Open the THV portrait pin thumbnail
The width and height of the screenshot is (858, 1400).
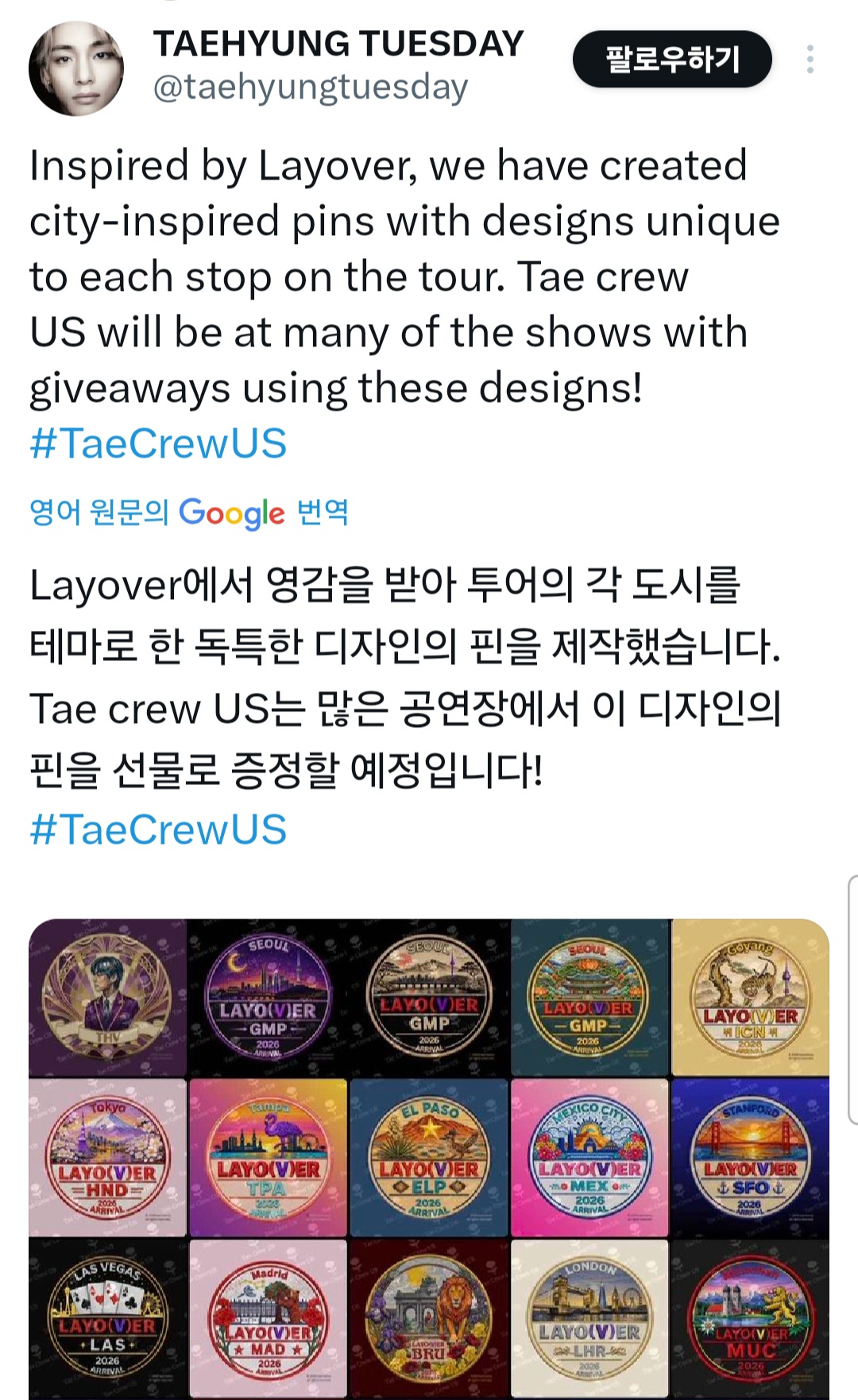click(108, 998)
